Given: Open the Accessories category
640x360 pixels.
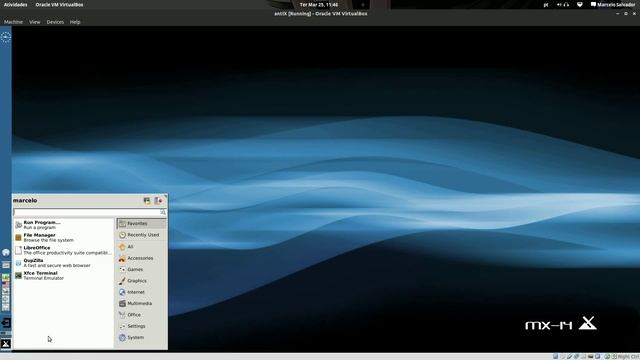Looking at the screenshot, I should tap(141, 258).
